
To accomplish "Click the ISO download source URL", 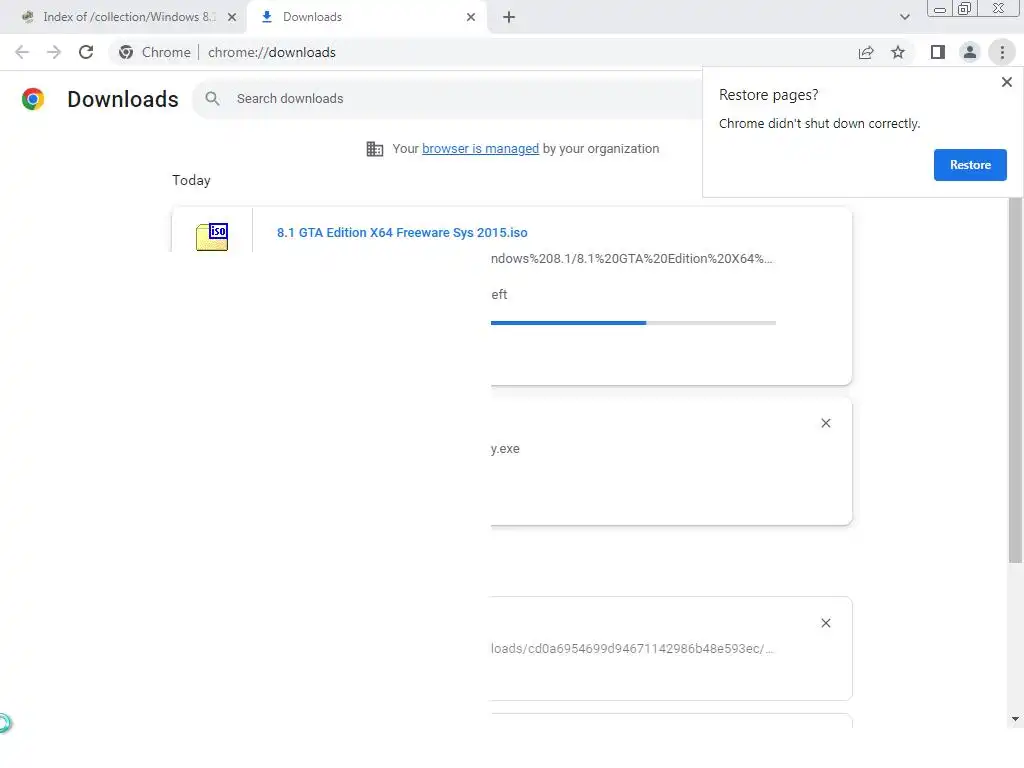I will click(632, 259).
